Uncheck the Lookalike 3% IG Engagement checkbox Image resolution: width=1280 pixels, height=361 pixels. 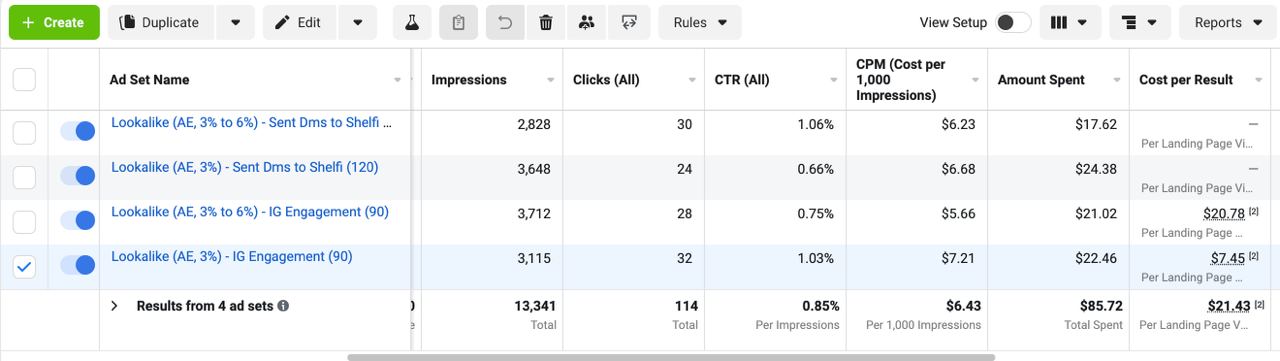pos(24,267)
